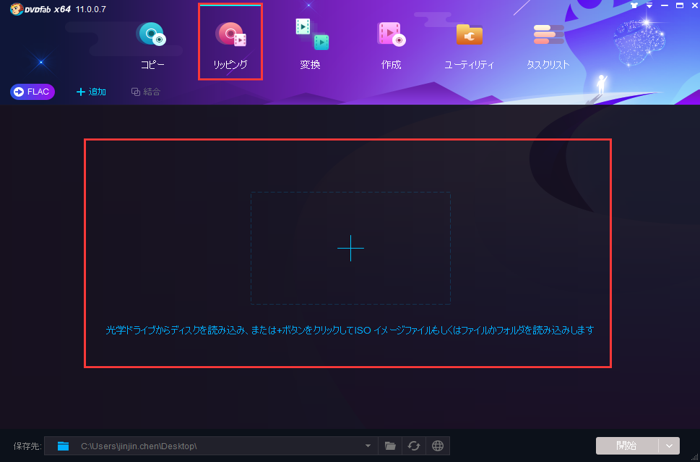Expand the save path dropdown arrow
700x462 pixels.
tap(368, 445)
